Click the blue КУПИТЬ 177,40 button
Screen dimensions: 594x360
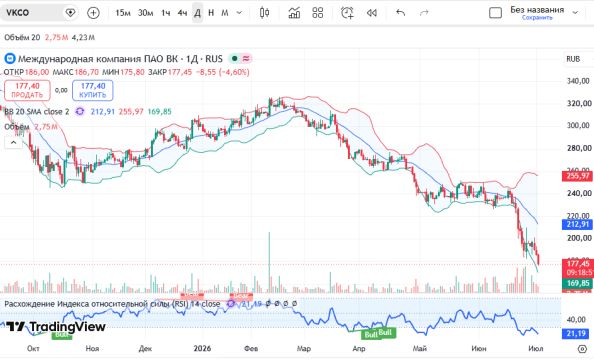coord(93,90)
